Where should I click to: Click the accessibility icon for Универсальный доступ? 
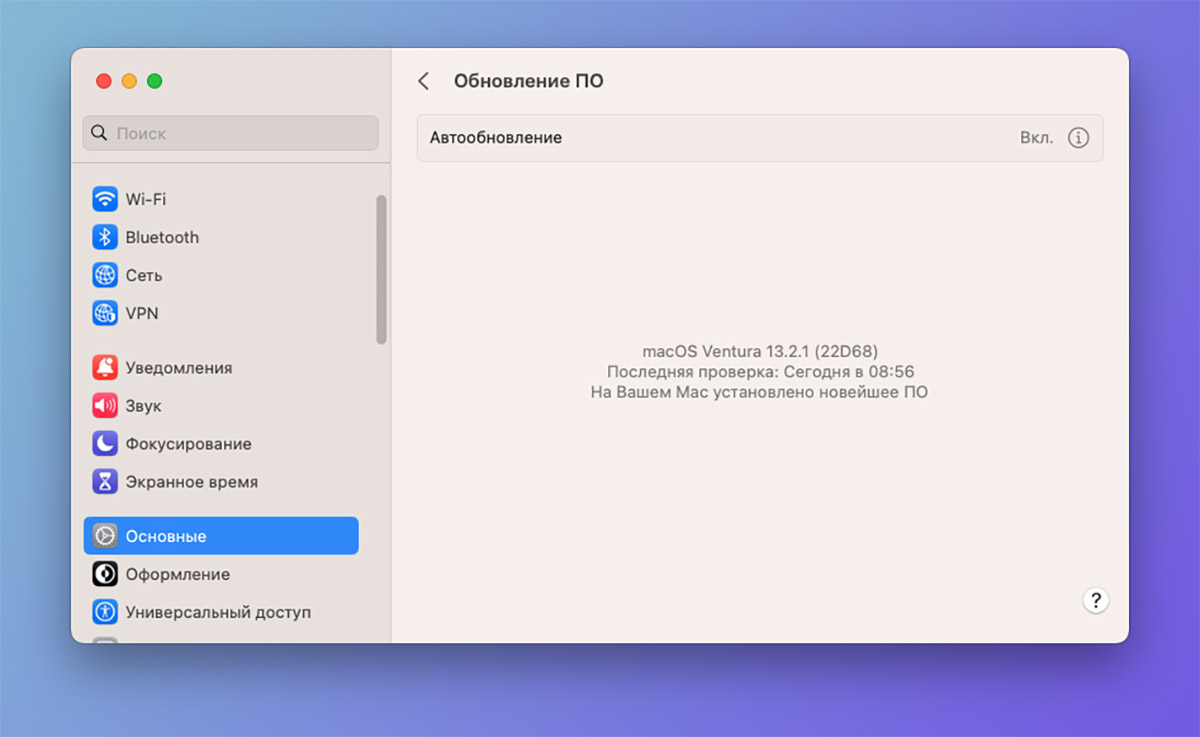105,612
